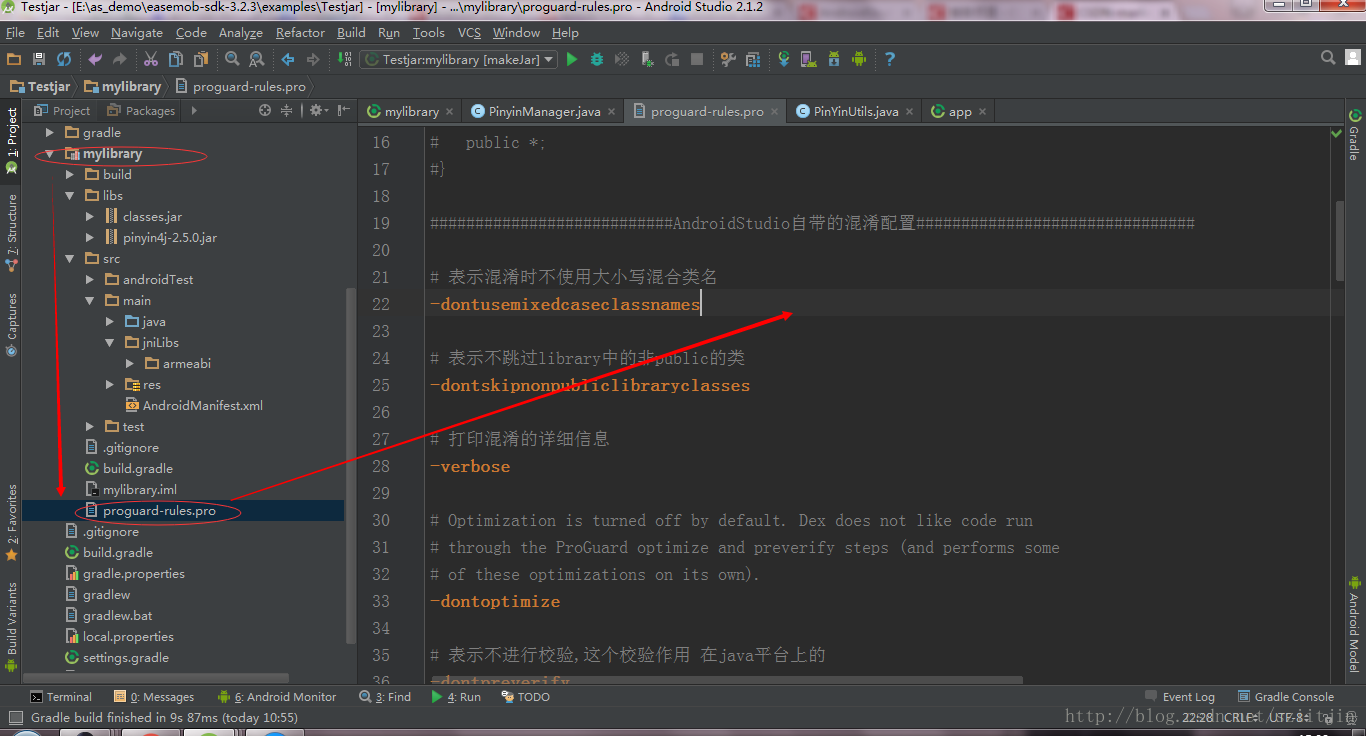Expand classes.jar in the tree
Screen dimensions: 1366x736
(x=90, y=216)
